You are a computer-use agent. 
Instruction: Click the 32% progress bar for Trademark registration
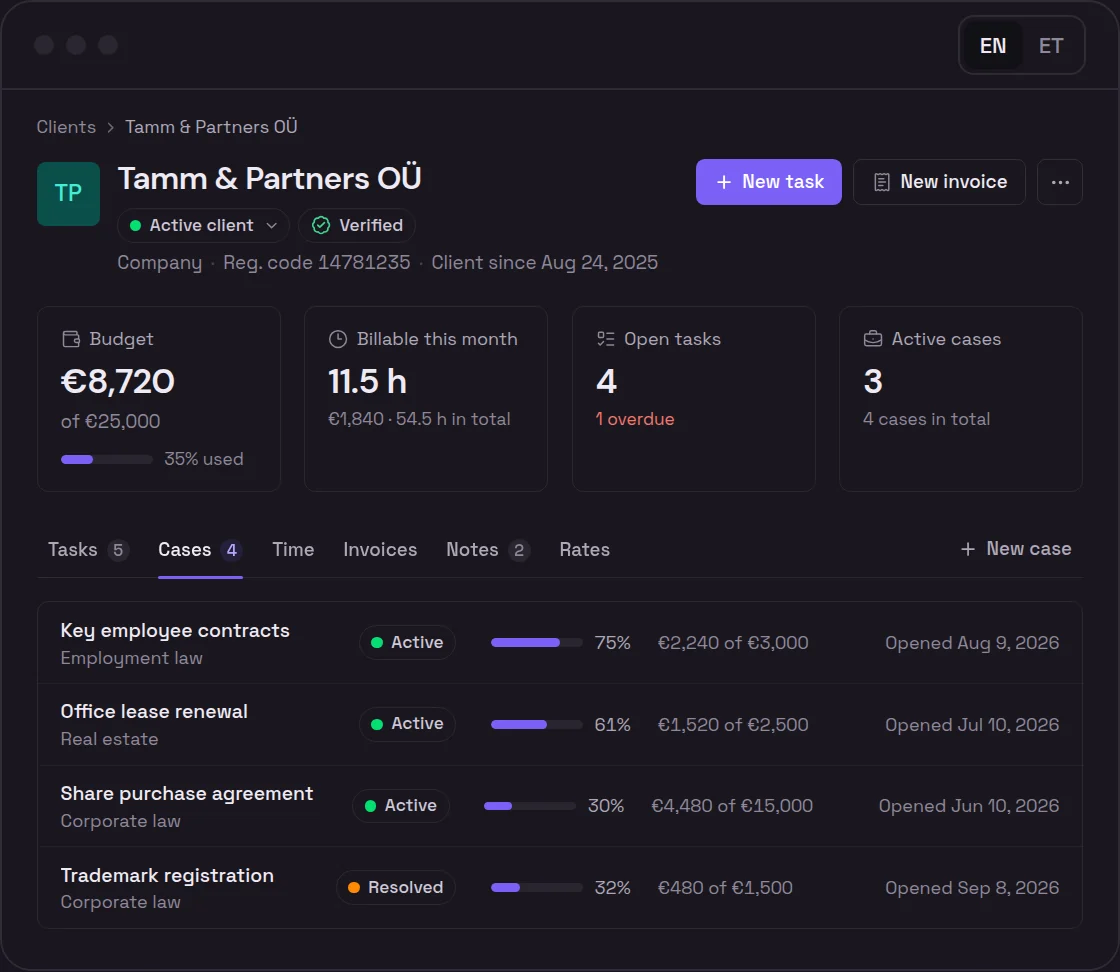(x=536, y=888)
